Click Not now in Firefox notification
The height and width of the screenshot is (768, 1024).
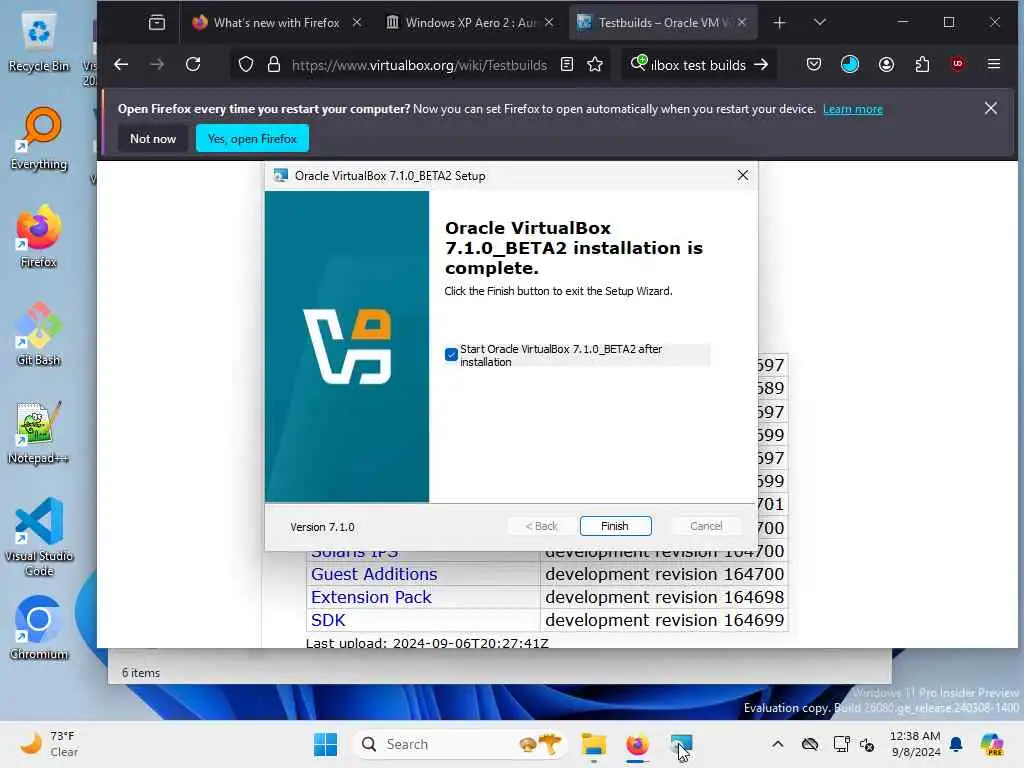point(153,138)
